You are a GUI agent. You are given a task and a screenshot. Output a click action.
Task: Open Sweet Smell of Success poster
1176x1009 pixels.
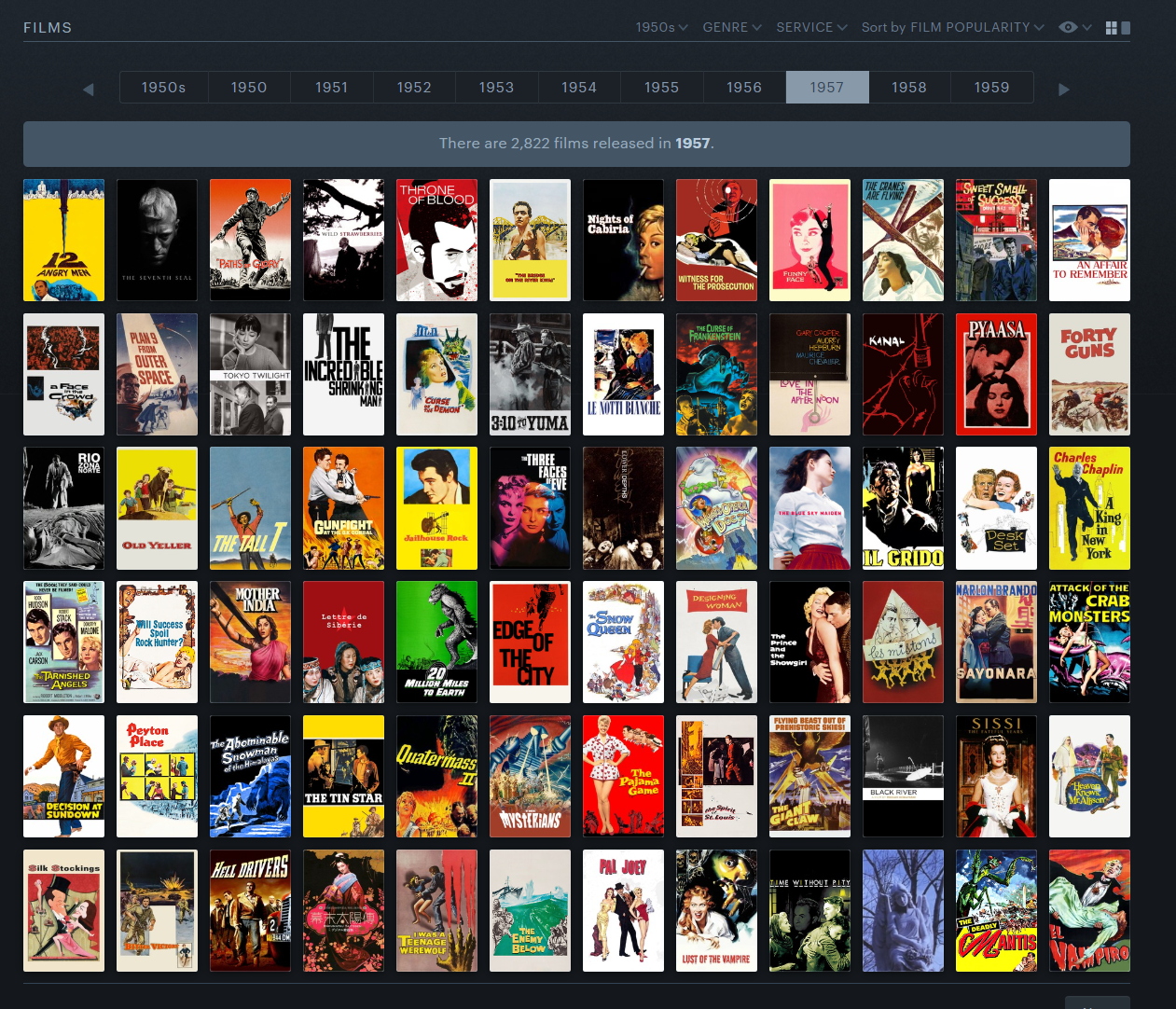[x=996, y=240]
